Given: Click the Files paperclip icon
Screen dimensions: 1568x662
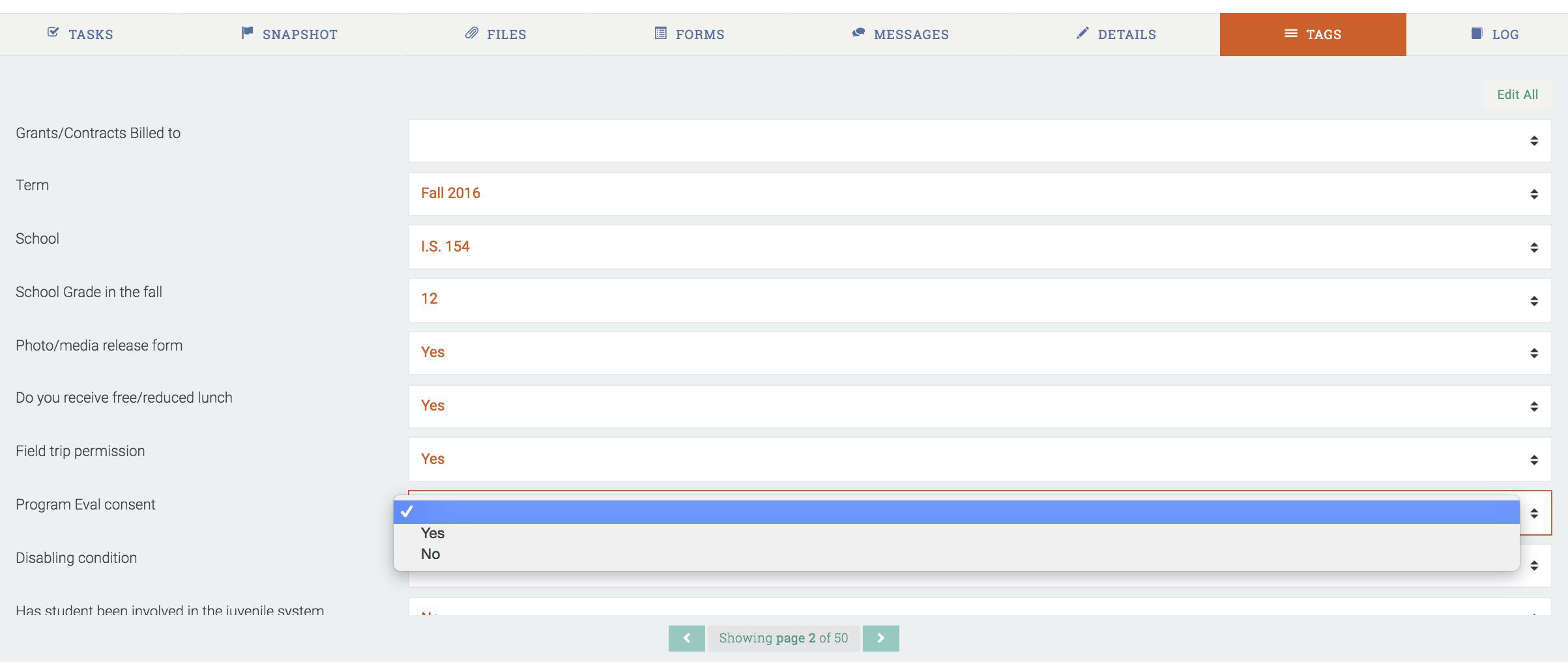Looking at the screenshot, I should [472, 33].
